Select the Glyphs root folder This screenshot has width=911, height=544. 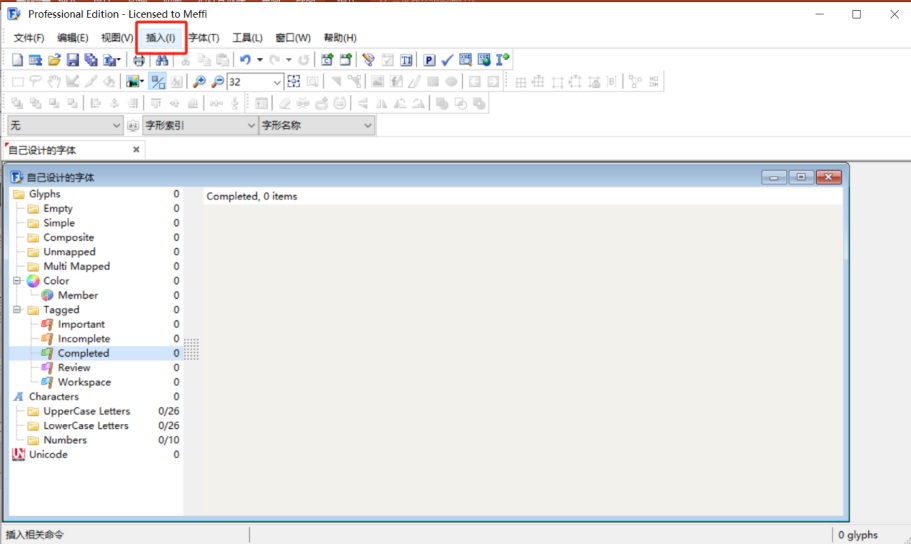[x=45, y=194]
